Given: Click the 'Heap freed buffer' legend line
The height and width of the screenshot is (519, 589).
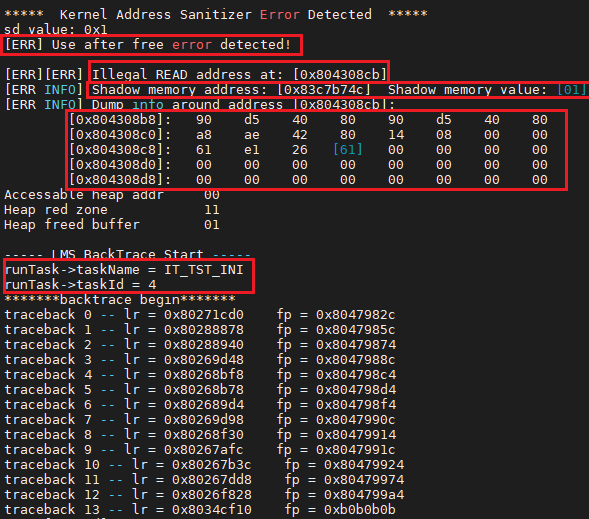Looking at the screenshot, I should click(112, 225).
